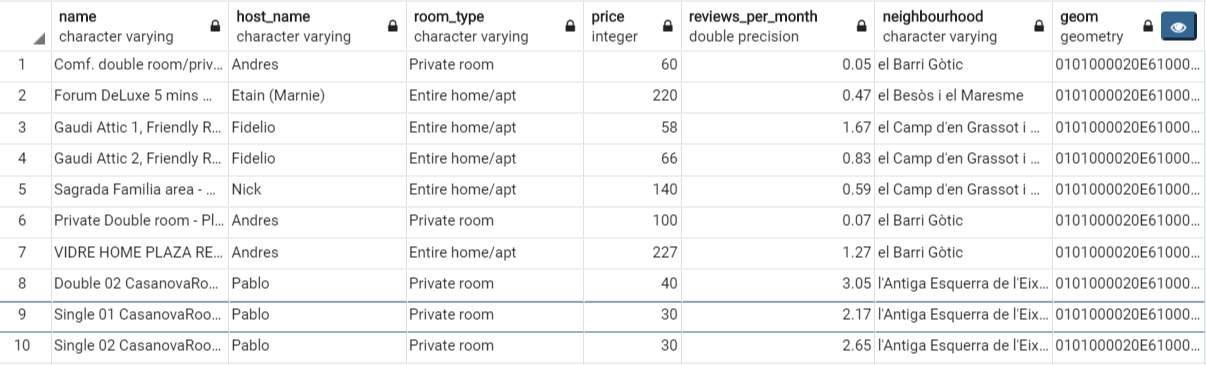The width and height of the screenshot is (1206, 365).
Task: Click the lock icon in price column
Action: click(x=668, y=27)
